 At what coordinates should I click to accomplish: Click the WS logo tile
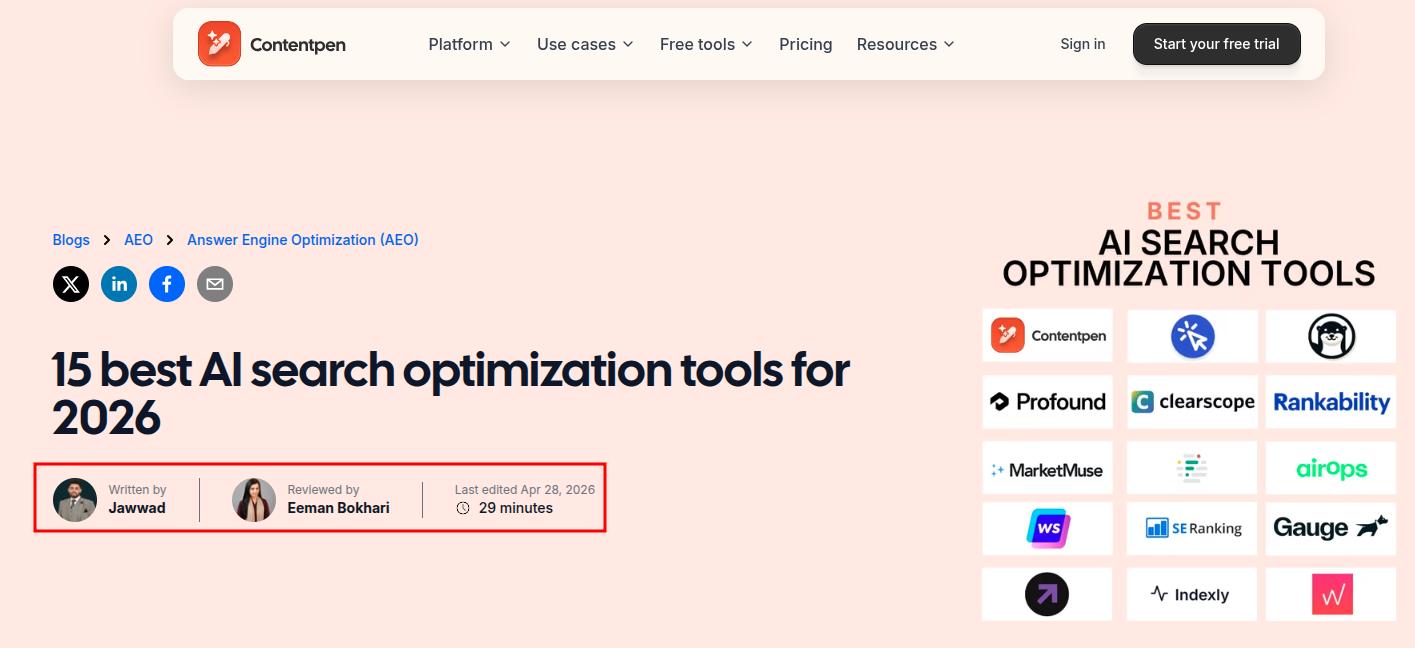[1047, 528]
